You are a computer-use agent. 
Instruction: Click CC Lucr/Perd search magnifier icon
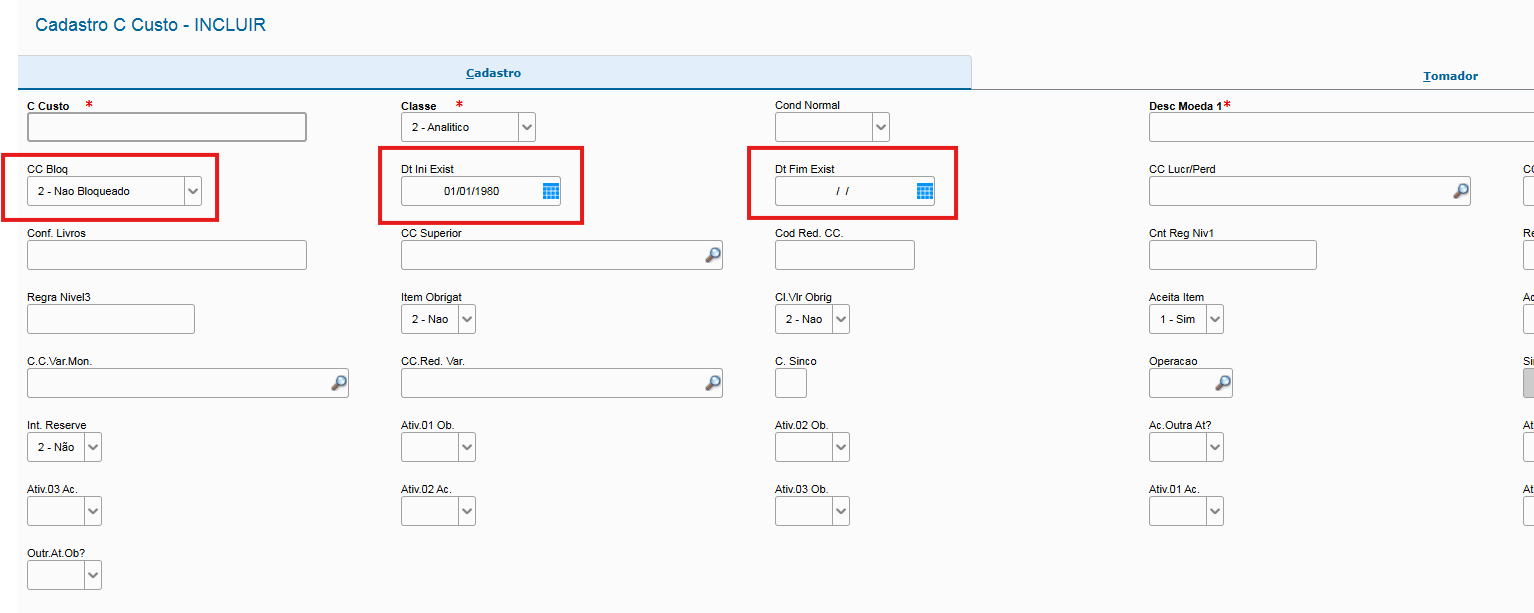point(1461,191)
